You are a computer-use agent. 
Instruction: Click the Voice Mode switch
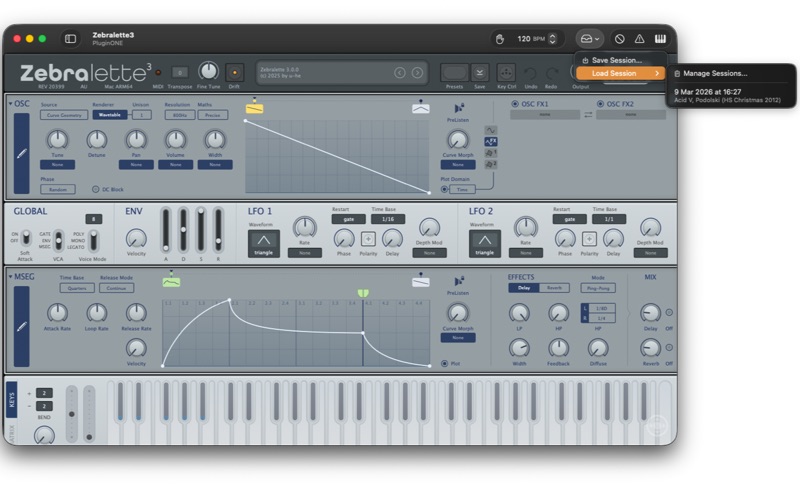tap(93, 240)
